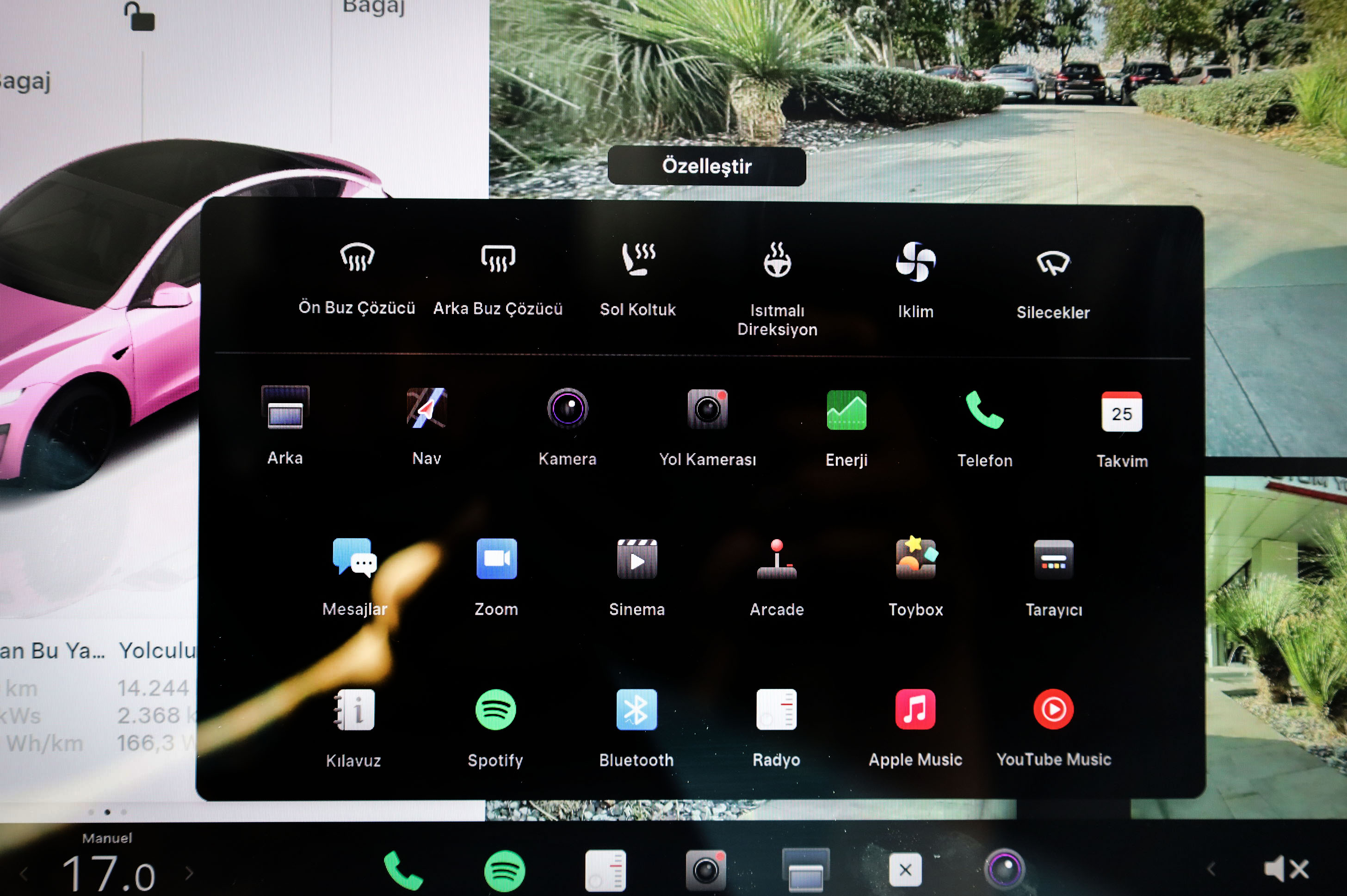Open the Bluetooth settings icon
Image resolution: width=1347 pixels, height=896 pixels.
click(636, 710)
